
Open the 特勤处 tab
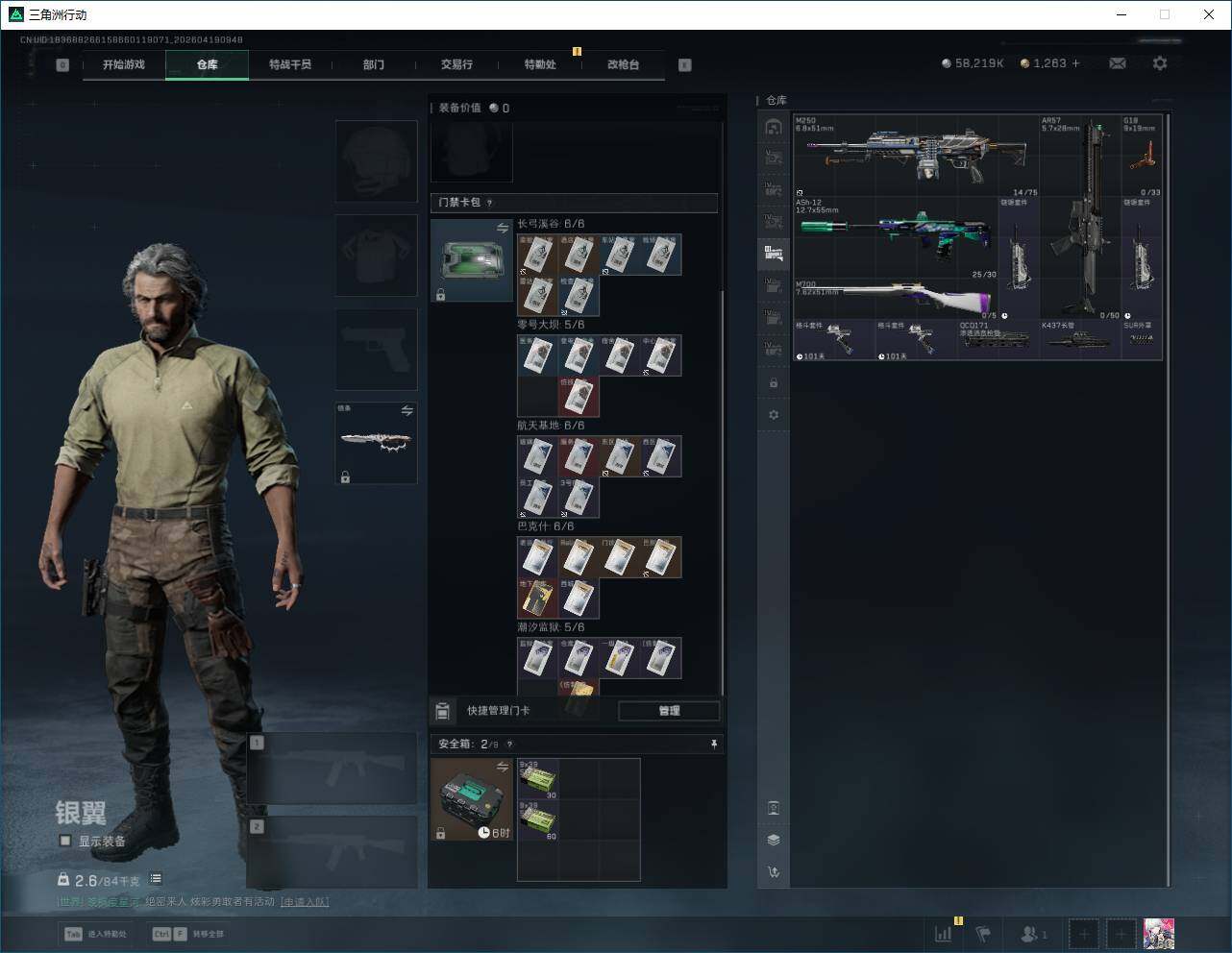(x=540, y=64)
